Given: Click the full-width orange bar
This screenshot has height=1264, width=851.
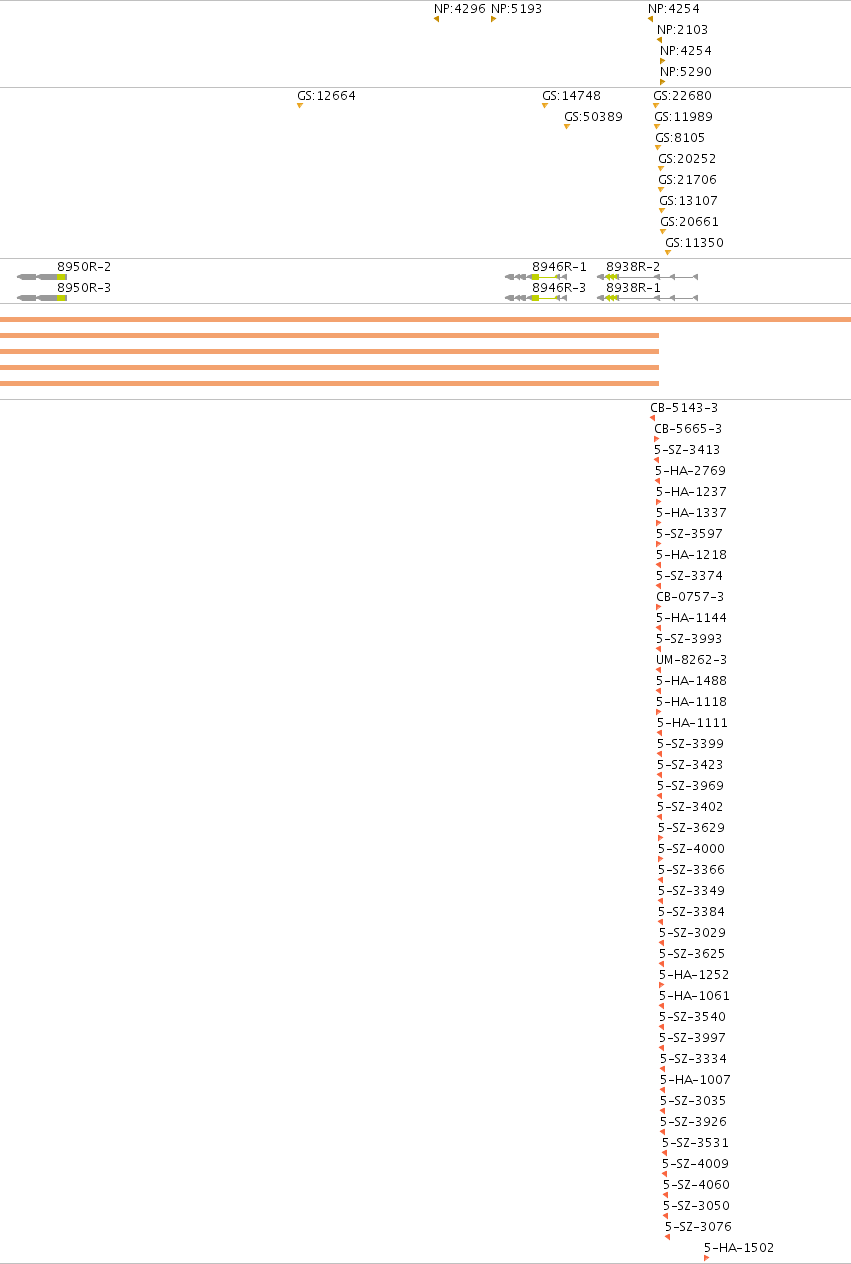Looking at the screenshot, I should coord(425,320).
